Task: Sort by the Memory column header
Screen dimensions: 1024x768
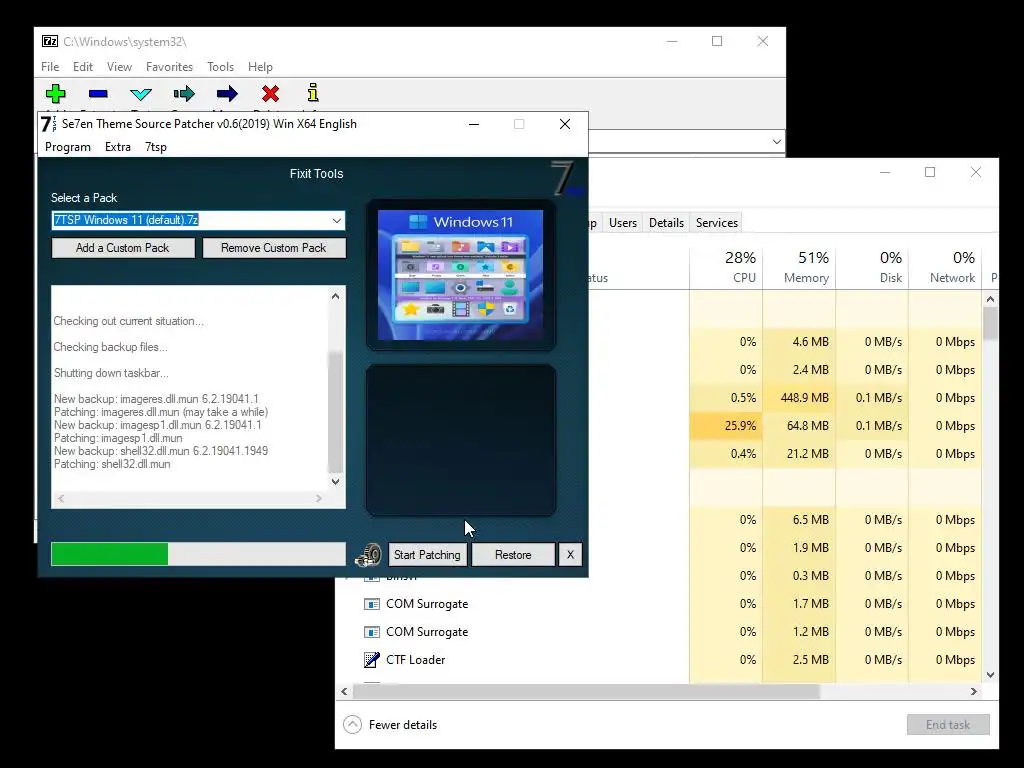Action: coord(799,267)
